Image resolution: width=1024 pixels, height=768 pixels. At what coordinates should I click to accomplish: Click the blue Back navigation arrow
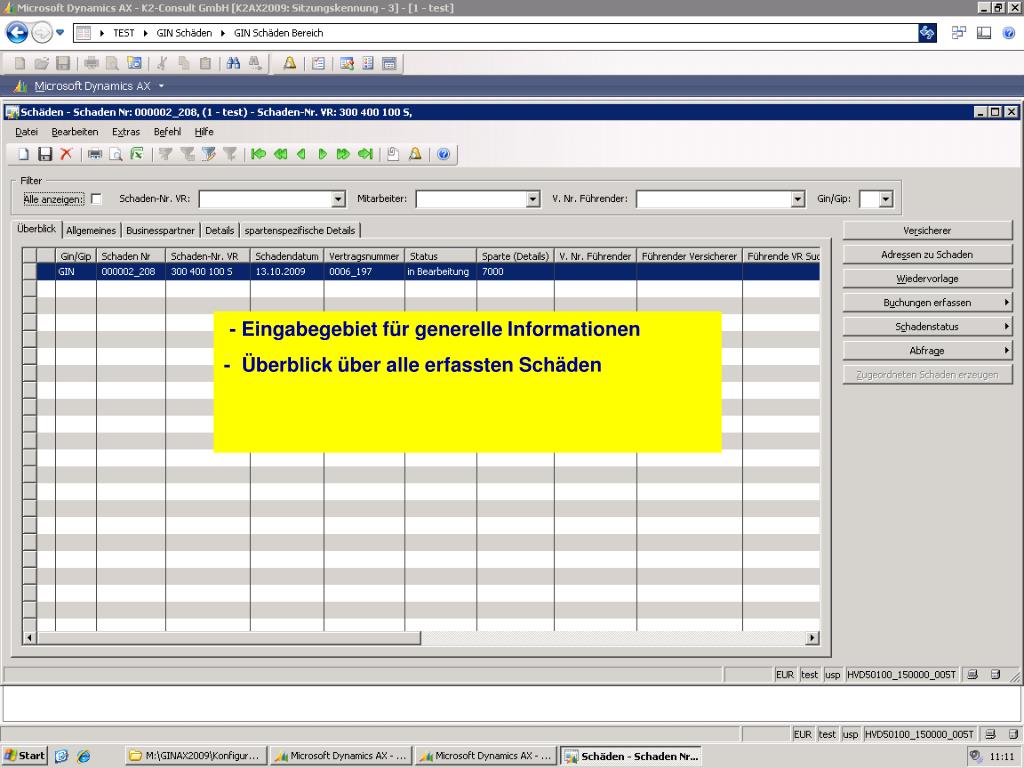[x=17, y=32]
